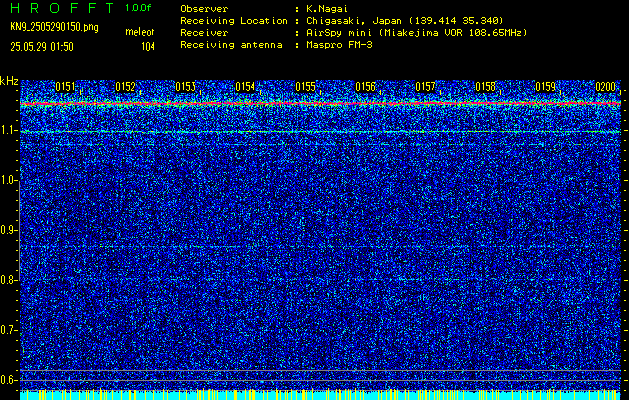The height and width of the screenshot is (400, 629).
Task: Select the observer name K.Nagai
Action: (x=325, y=9)
